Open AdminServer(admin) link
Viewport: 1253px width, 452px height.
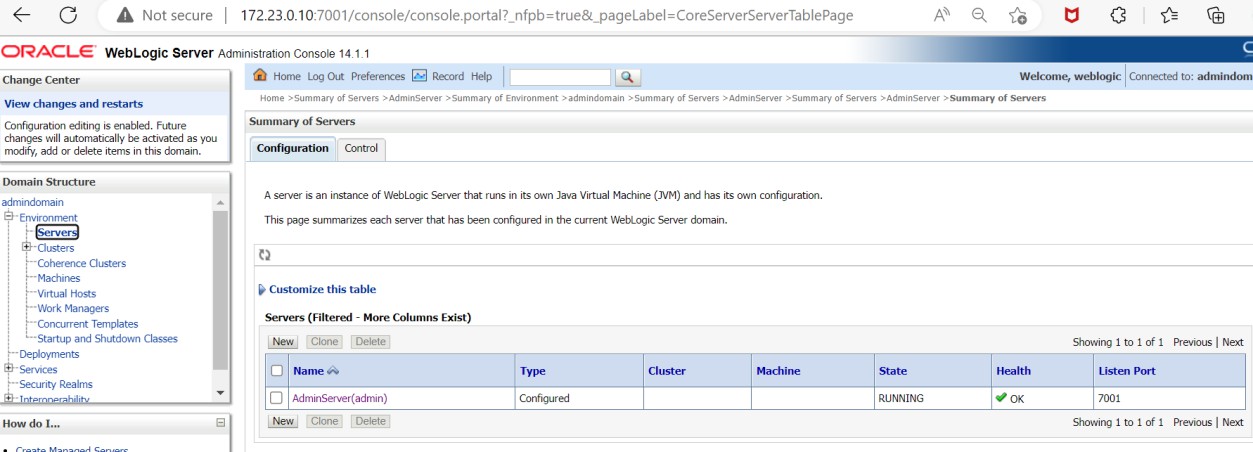pos(340,398)
